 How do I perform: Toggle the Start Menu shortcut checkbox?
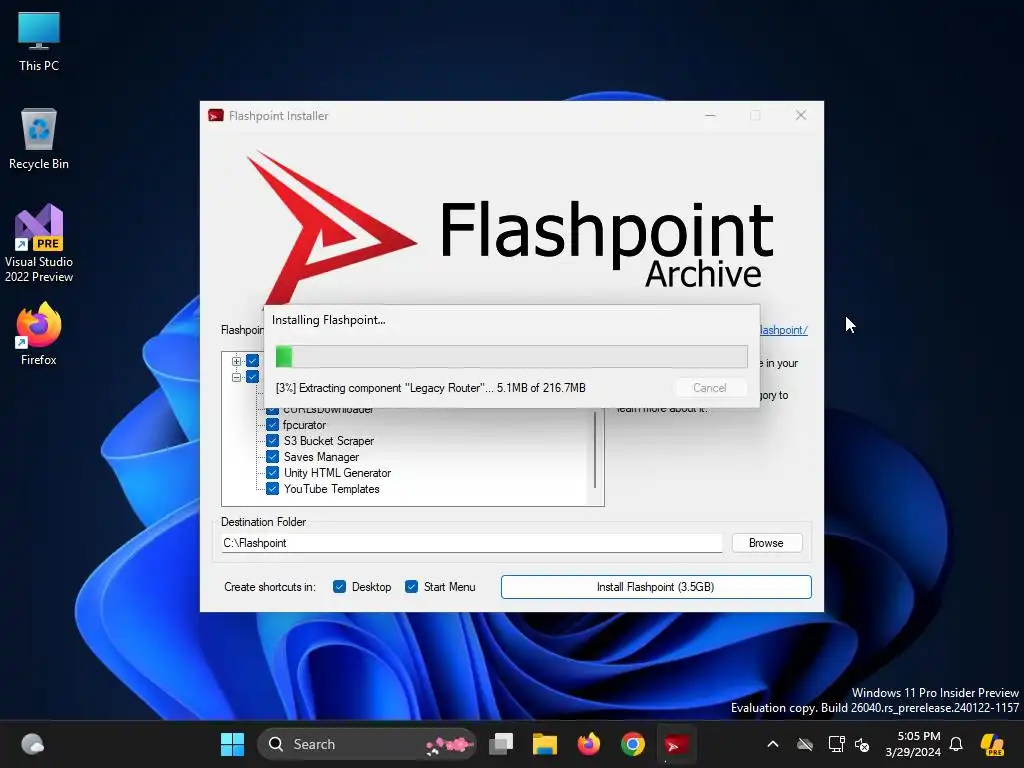[x=411, y=586]
